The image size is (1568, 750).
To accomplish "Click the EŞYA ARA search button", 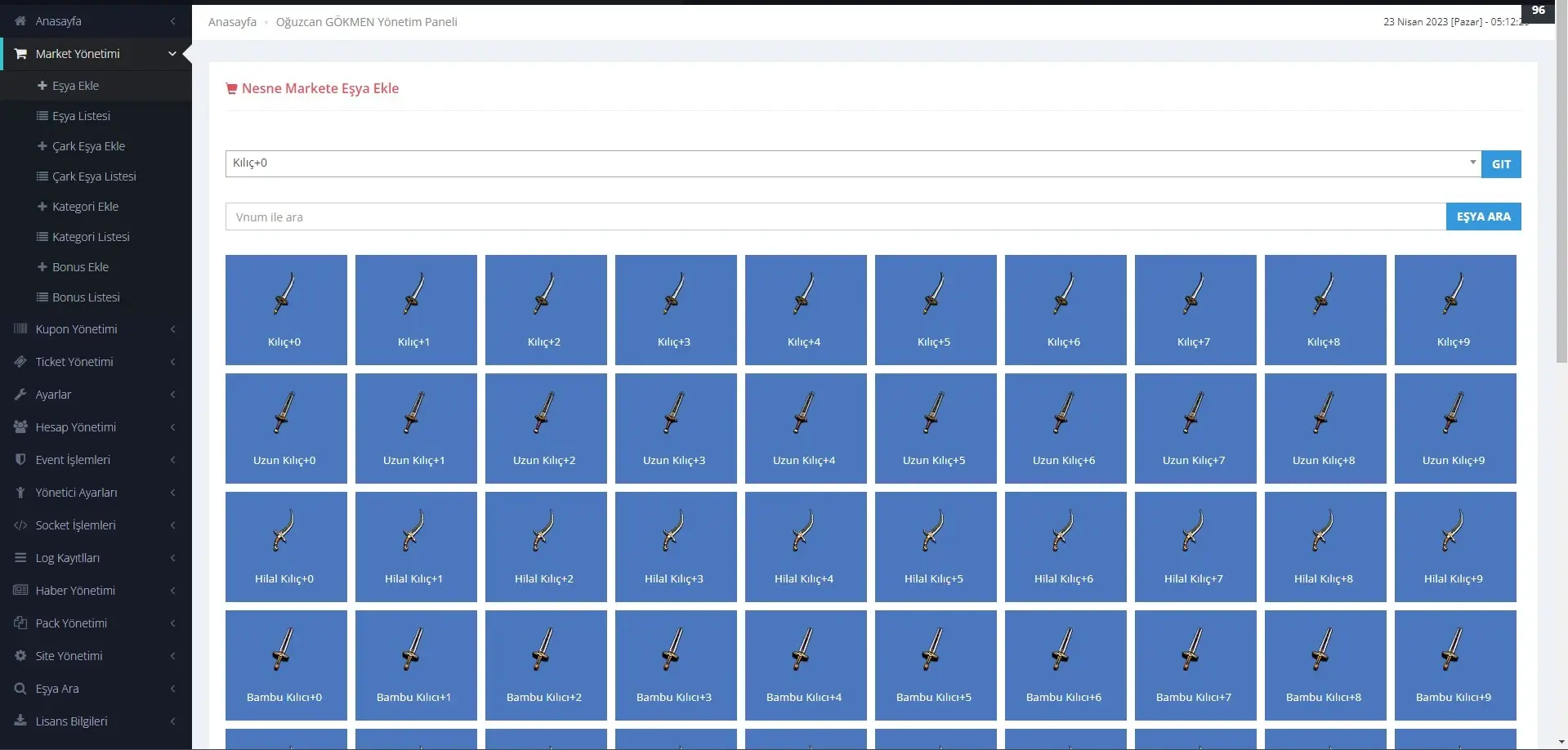I will tap(1482, 216).
